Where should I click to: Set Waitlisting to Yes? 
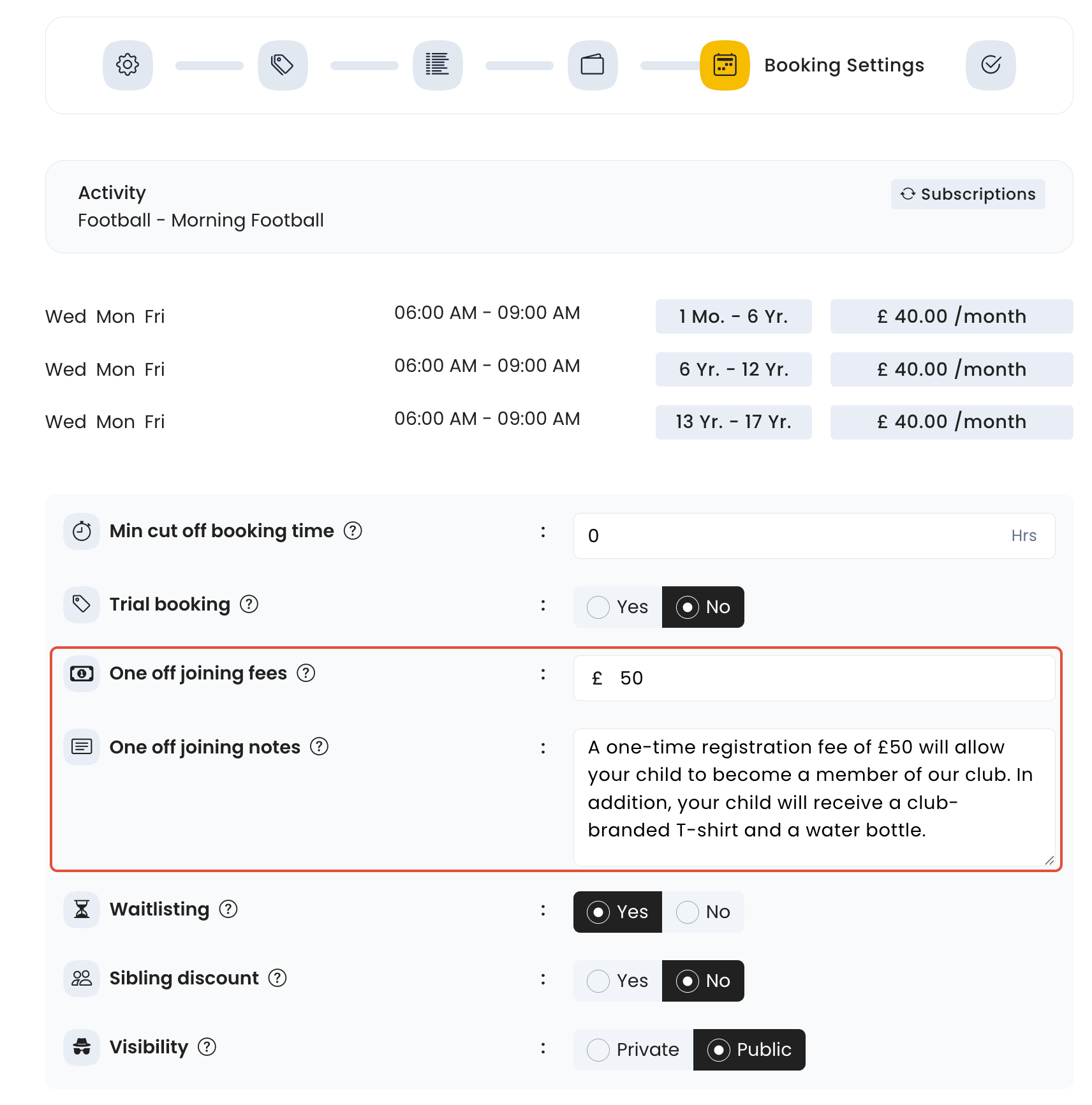(617, 912)
